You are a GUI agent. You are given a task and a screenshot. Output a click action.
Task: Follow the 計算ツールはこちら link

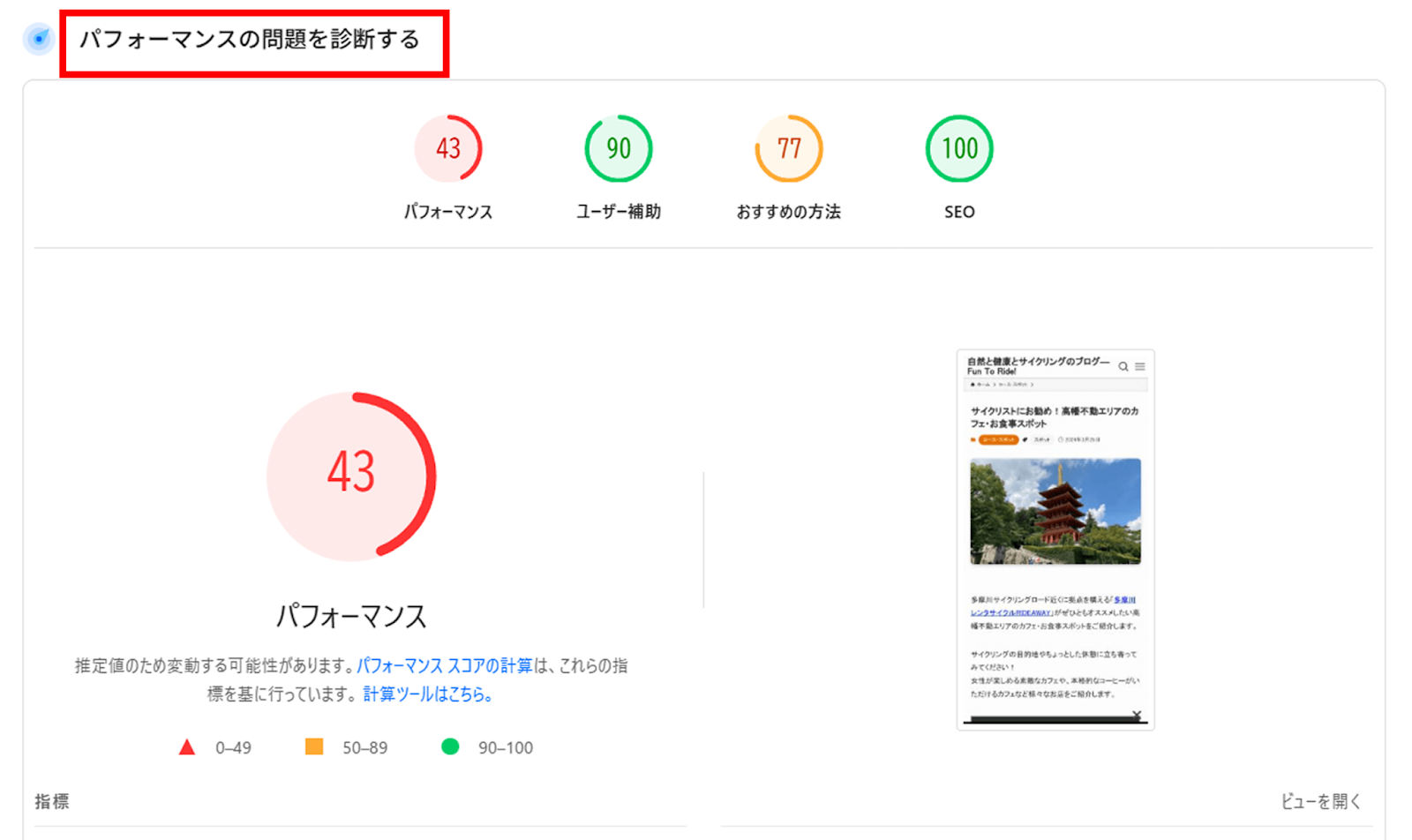tap(427, 694)
